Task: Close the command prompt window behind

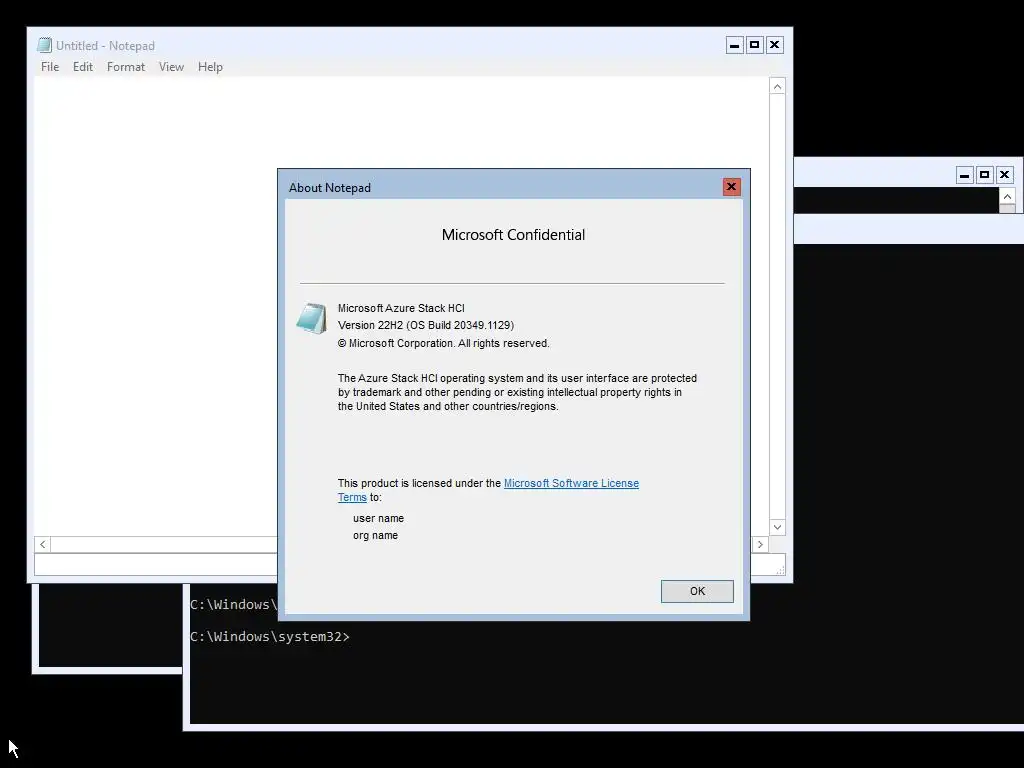Action: click(x=1004, y=175)
